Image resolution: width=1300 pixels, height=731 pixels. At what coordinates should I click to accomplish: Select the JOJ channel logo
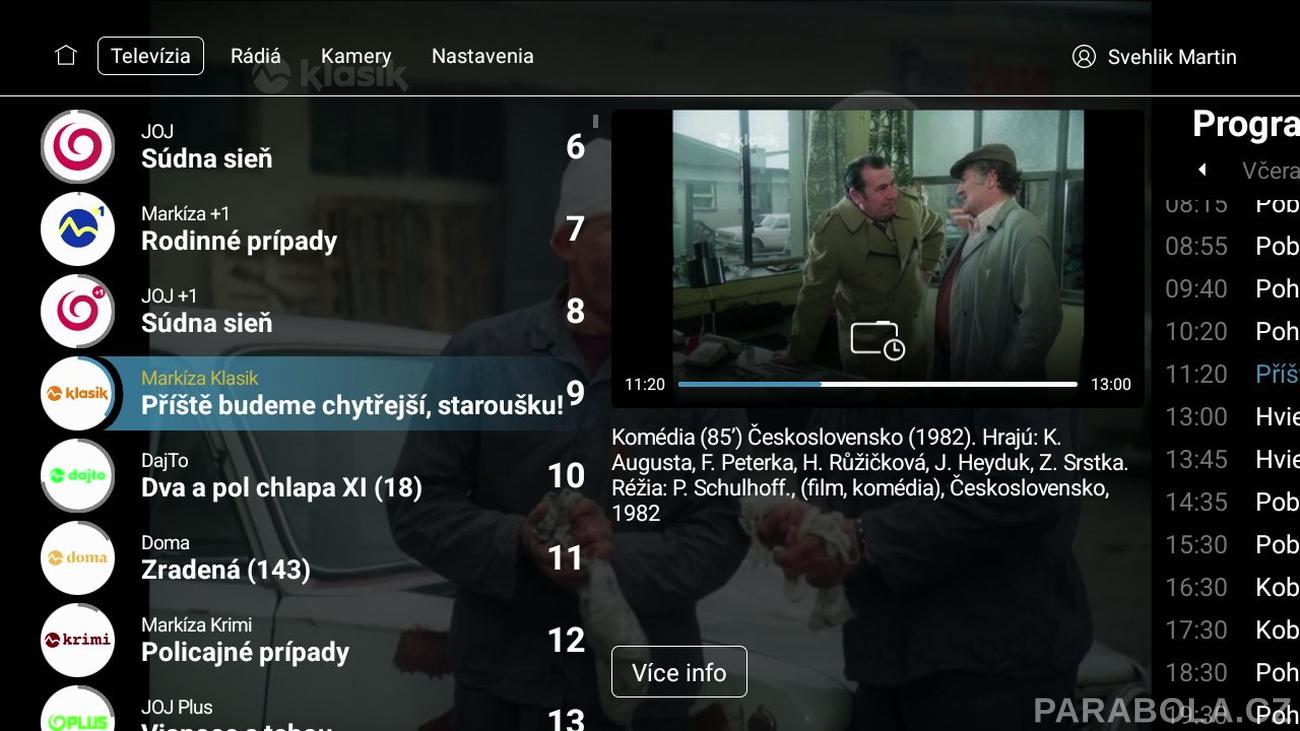[x=78, y=147]
